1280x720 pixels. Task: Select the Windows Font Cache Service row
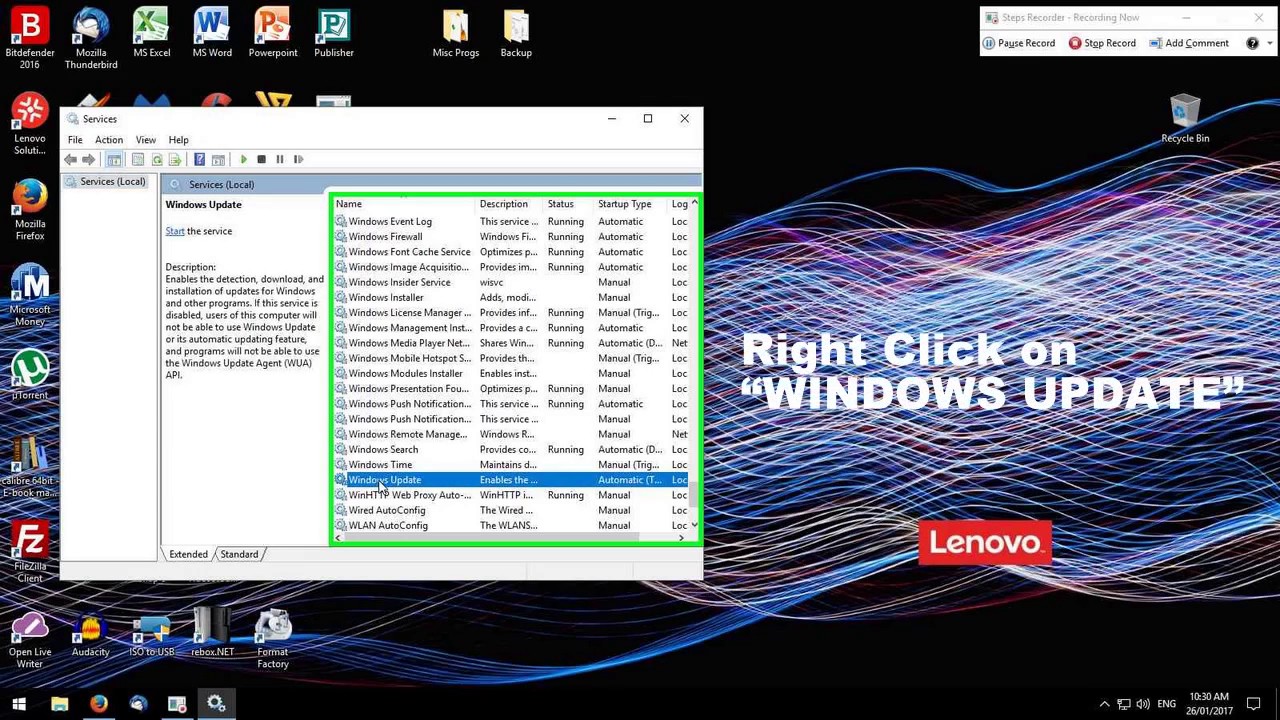click(x=510, y=252)
